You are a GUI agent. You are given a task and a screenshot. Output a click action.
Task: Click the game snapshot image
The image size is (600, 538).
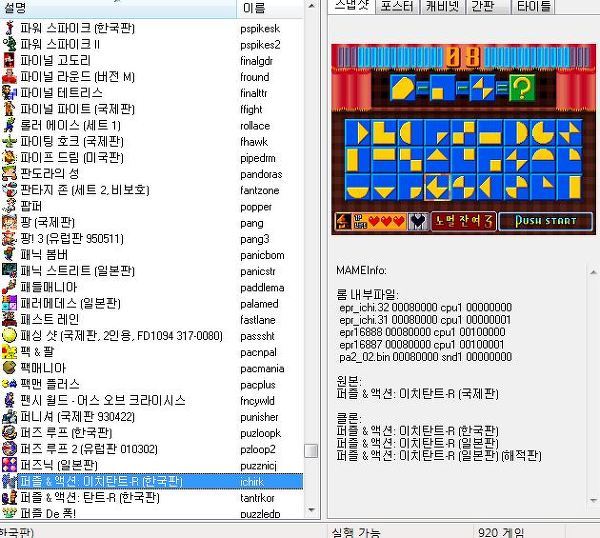[463, 139]
